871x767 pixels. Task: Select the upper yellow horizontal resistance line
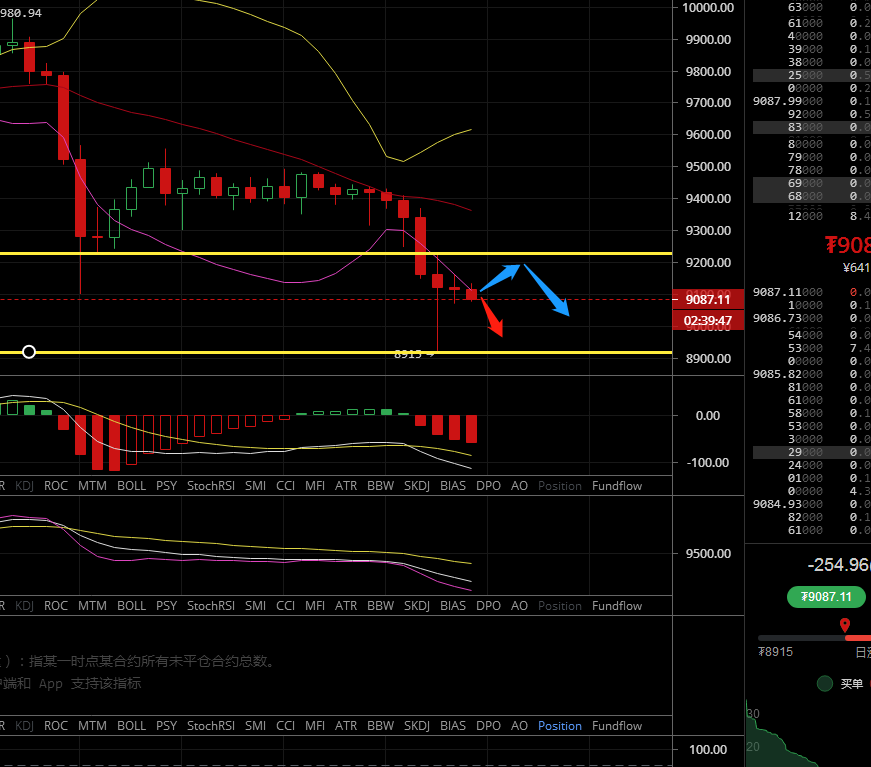tap(300, 254)
